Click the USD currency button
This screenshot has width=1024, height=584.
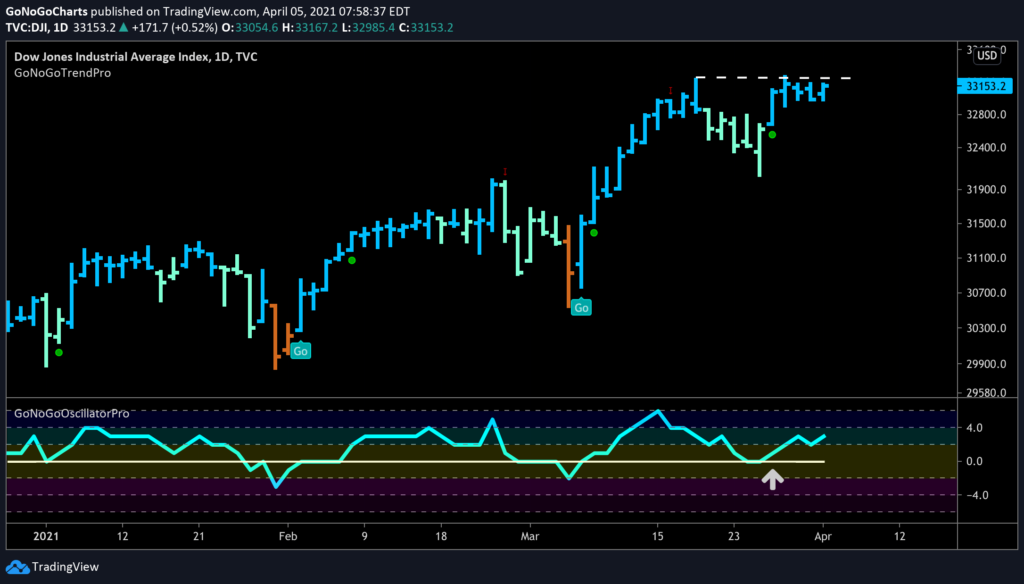987,56
